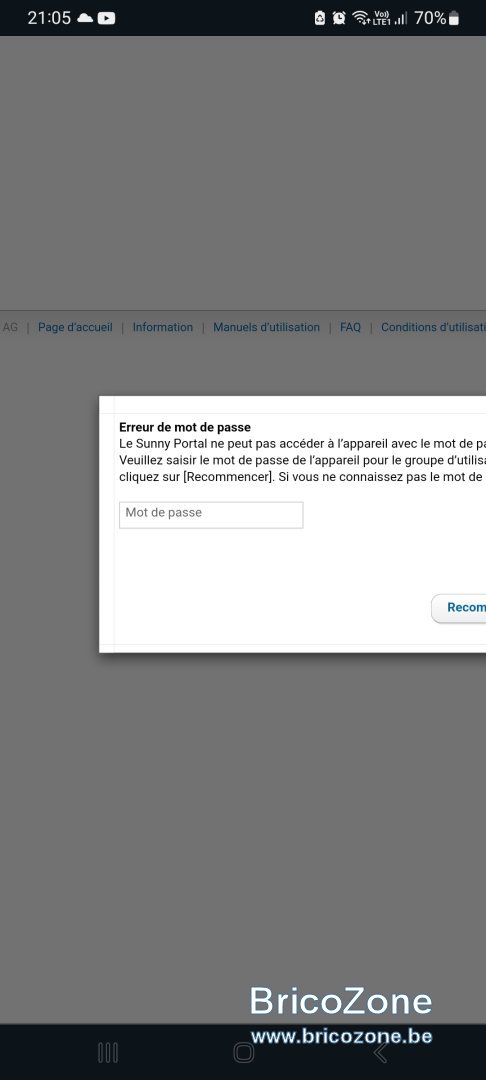
Task: Tap the alarm icon in status bar
Action: click(x=339, y=19)
